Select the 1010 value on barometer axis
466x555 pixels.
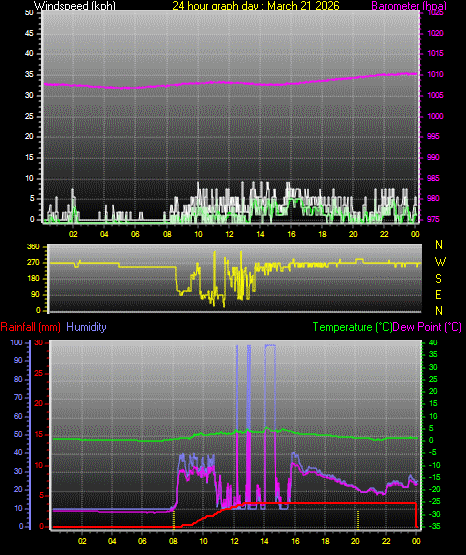click(435, 74)
